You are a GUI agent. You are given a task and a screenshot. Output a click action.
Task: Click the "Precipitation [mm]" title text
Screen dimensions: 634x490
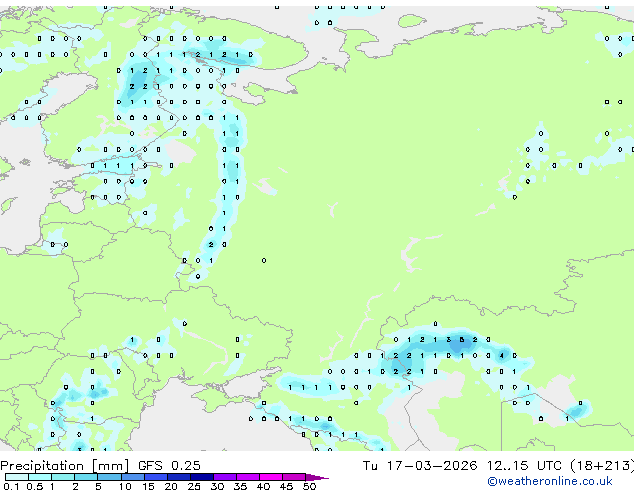click(x=65, y=466)
